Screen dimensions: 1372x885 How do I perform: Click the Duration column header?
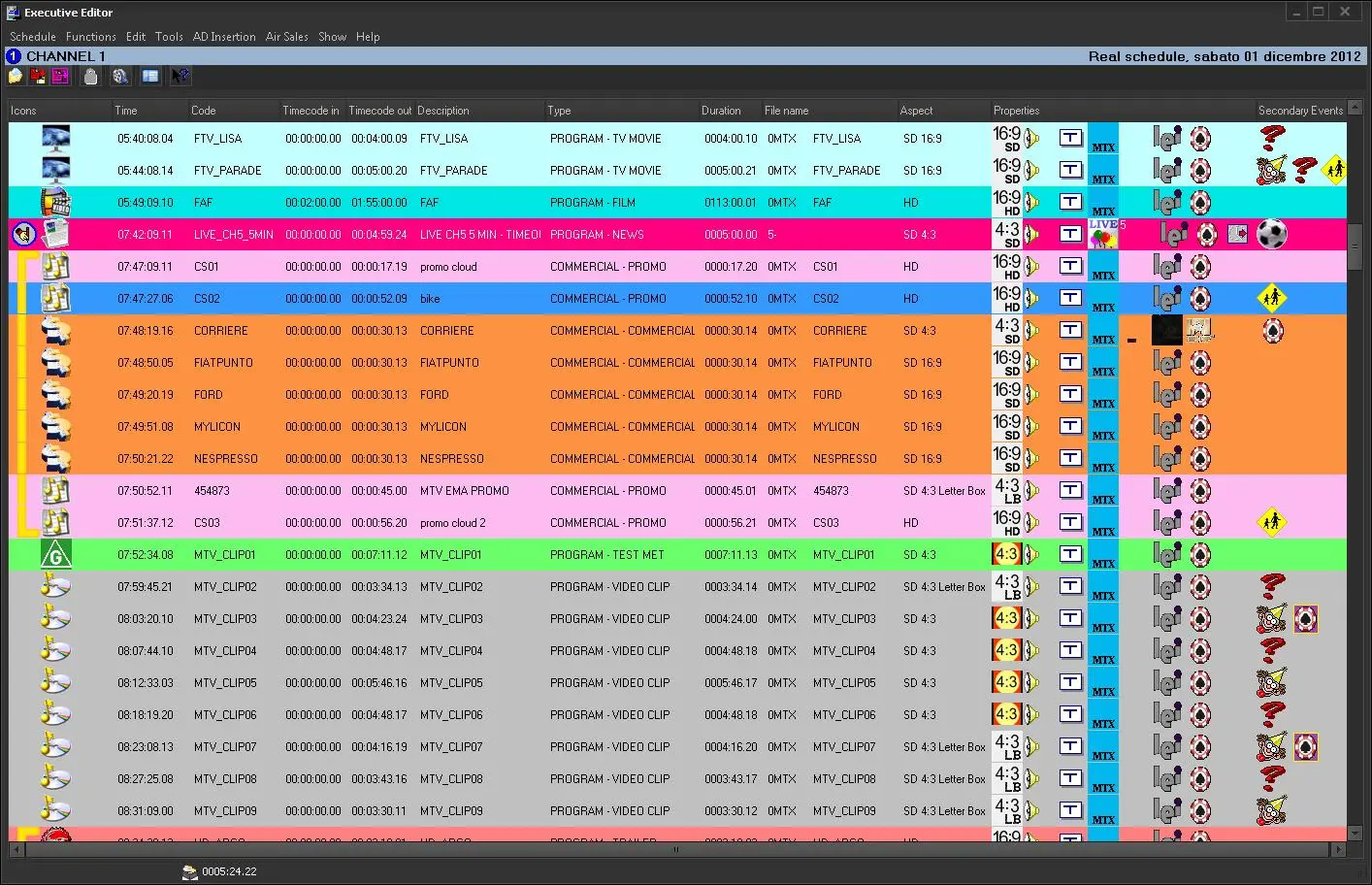click(731, 111)
